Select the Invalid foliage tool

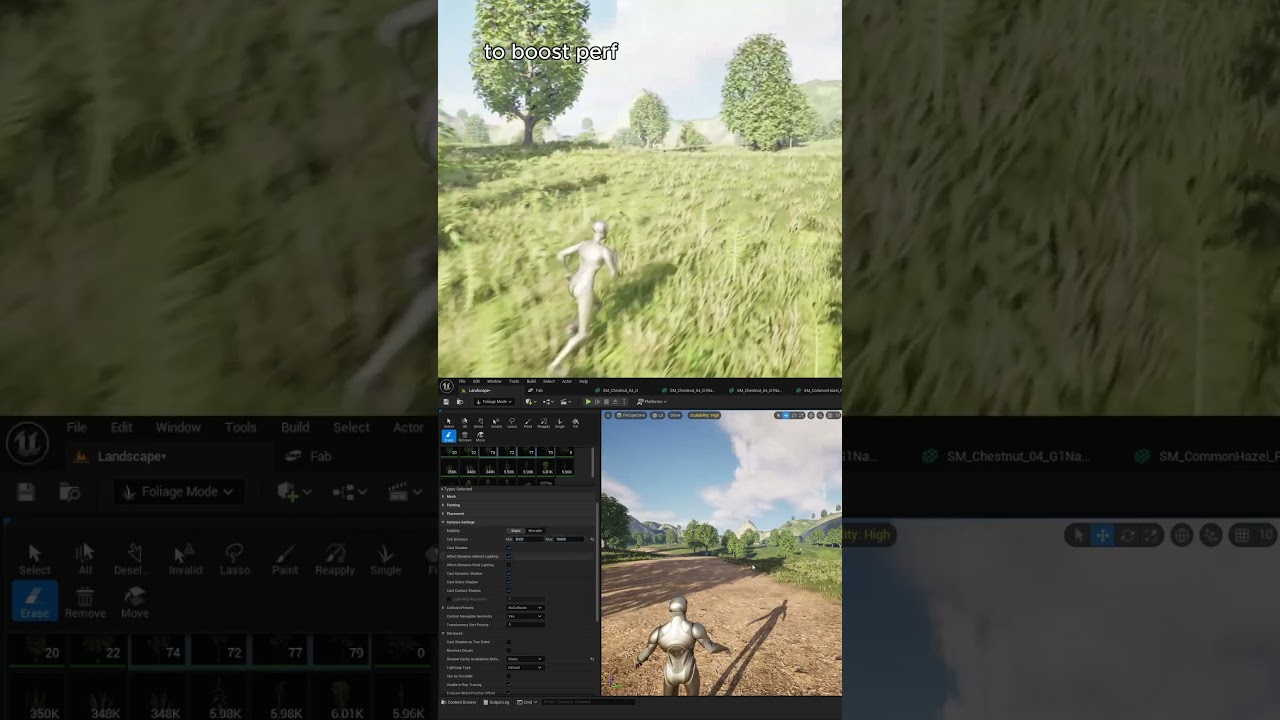[496, 424]
